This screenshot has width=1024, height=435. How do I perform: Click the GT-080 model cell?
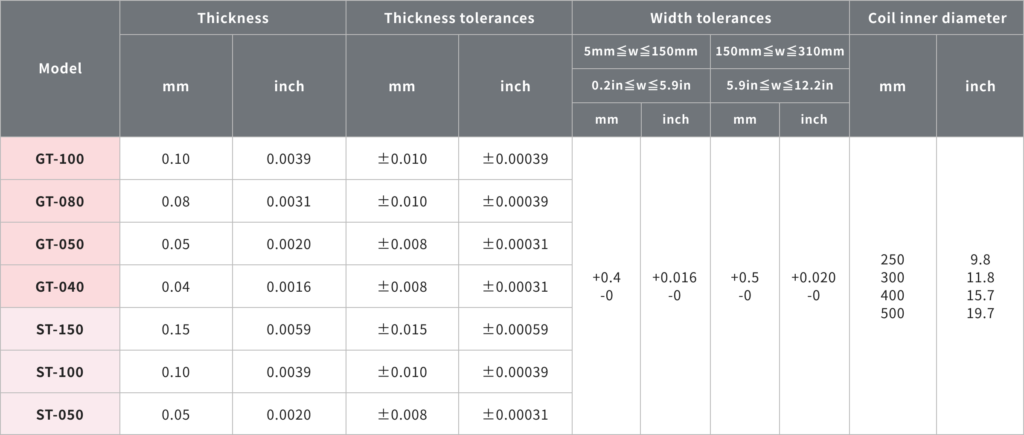click(x=60, y=202)
